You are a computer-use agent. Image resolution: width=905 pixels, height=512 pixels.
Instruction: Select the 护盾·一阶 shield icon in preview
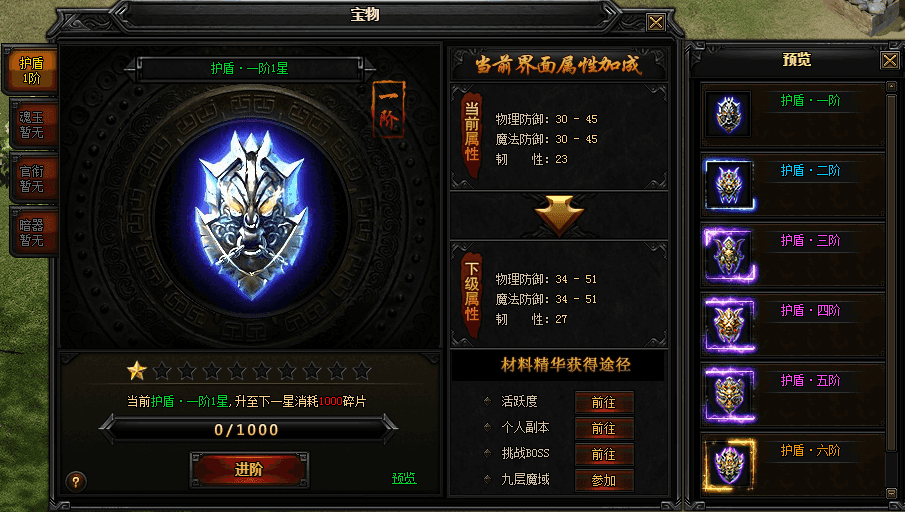(728, 114)
